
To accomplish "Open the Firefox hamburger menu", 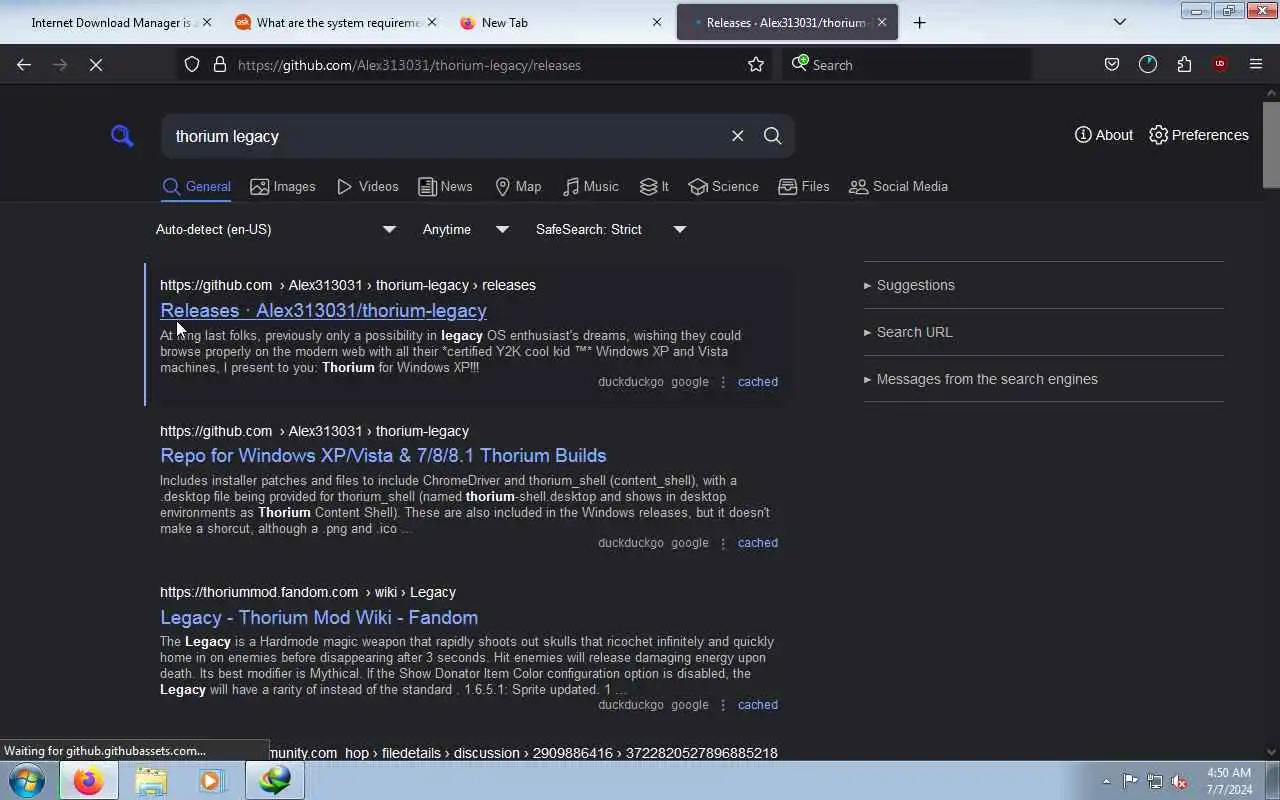I will pyautogui.click(x=1256, y=65).
